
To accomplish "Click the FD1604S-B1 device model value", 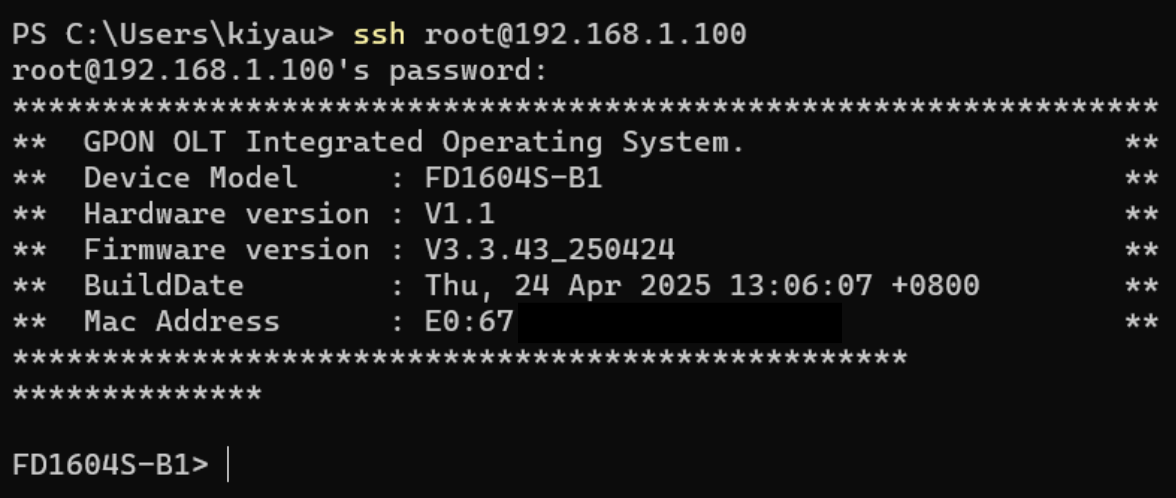I will [x=513, y=178].
